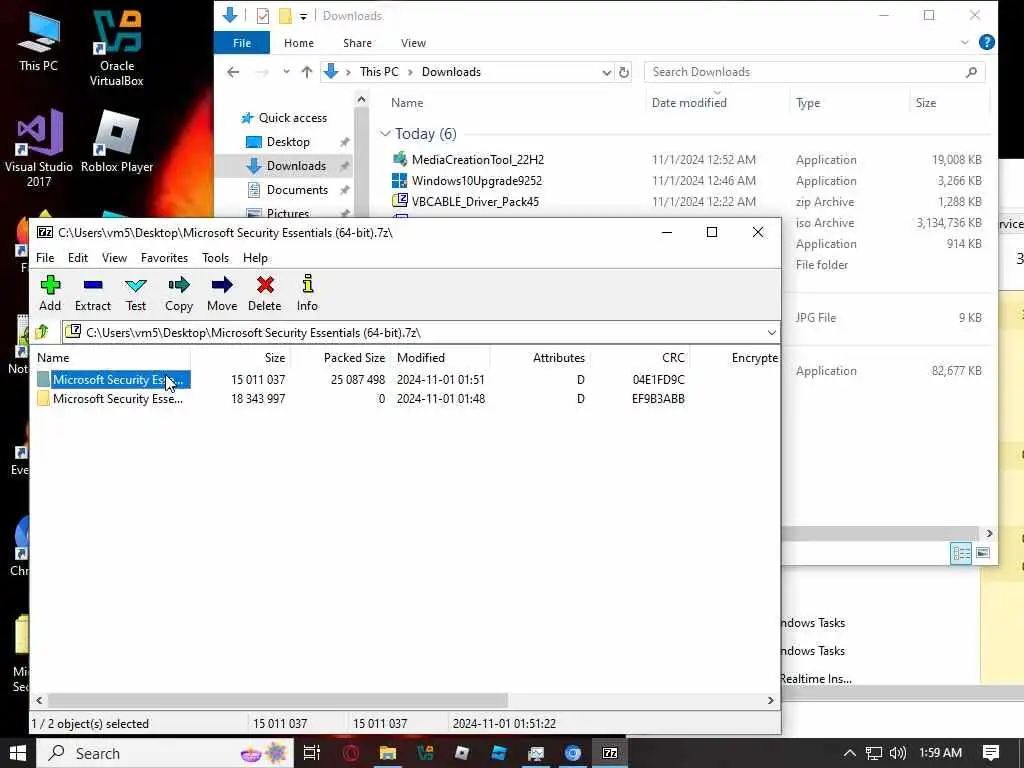Go up one folder level in 7-Zip
Image resolution: width=1024 pixels, height=768 pixels.
pyautogui.click(x=42, y=332)
